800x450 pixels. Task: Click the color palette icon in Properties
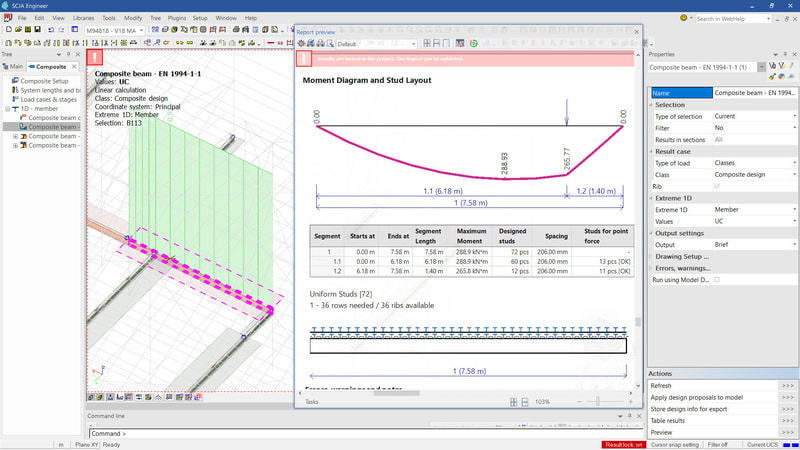(782, 77)
